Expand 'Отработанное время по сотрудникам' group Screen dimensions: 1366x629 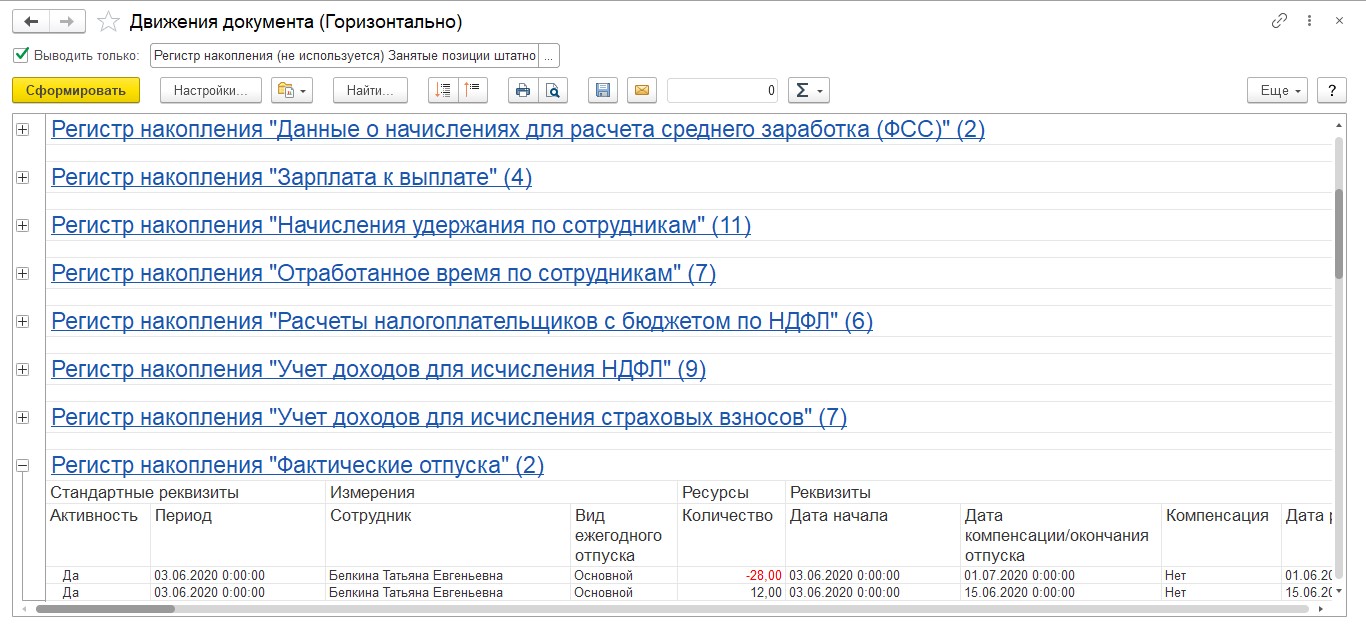(x=22, y=273)
